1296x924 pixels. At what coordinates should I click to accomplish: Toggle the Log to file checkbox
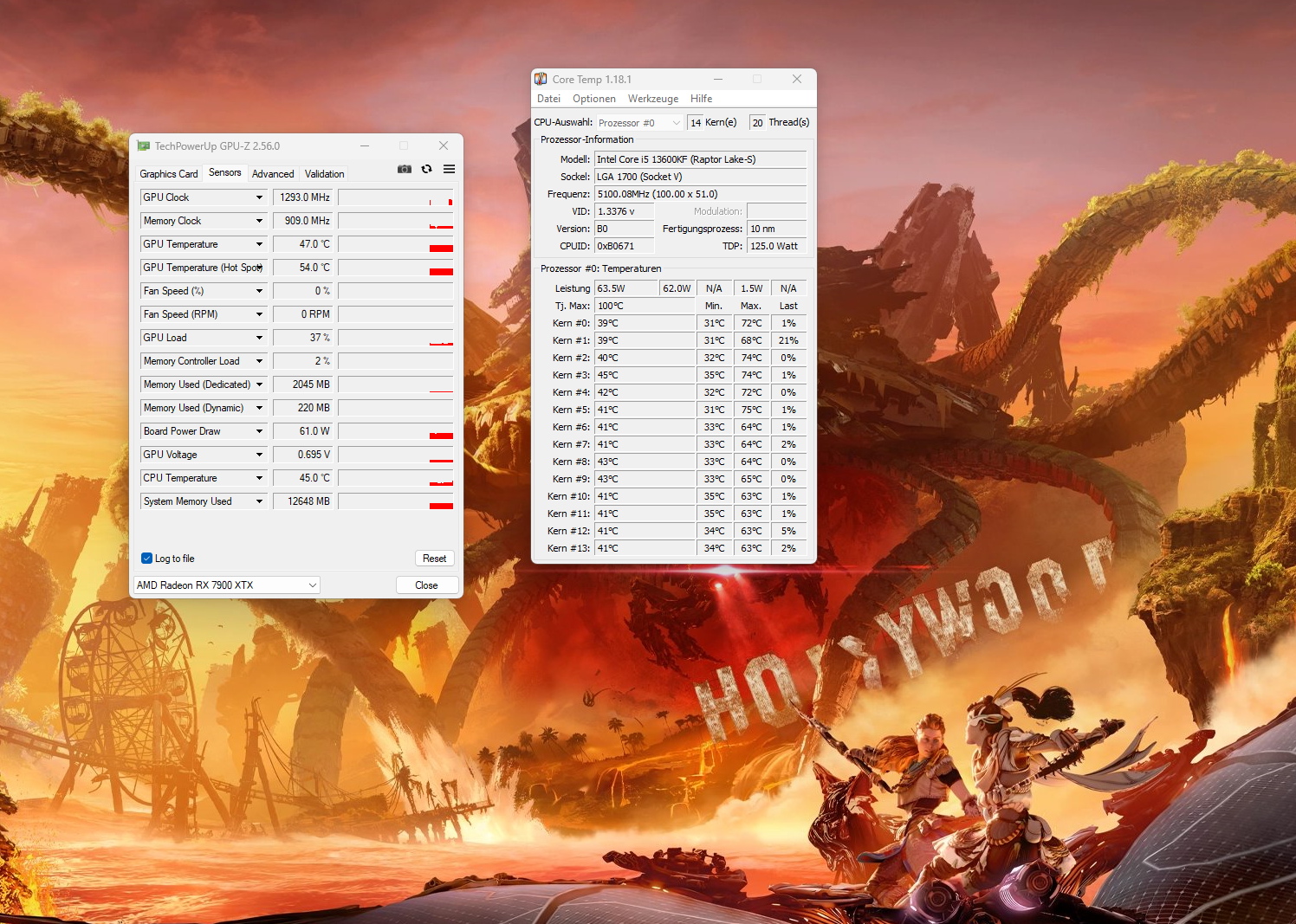(146, 559)
